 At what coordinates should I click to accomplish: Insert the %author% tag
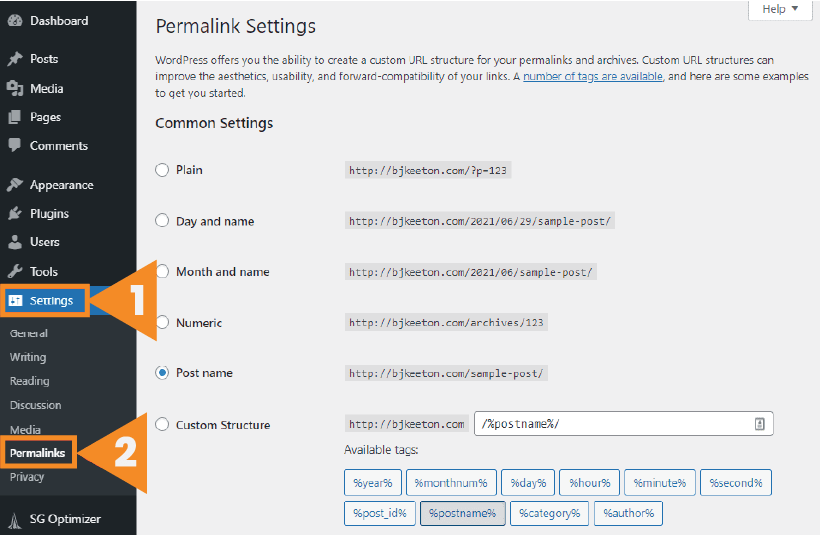point(628,513)
